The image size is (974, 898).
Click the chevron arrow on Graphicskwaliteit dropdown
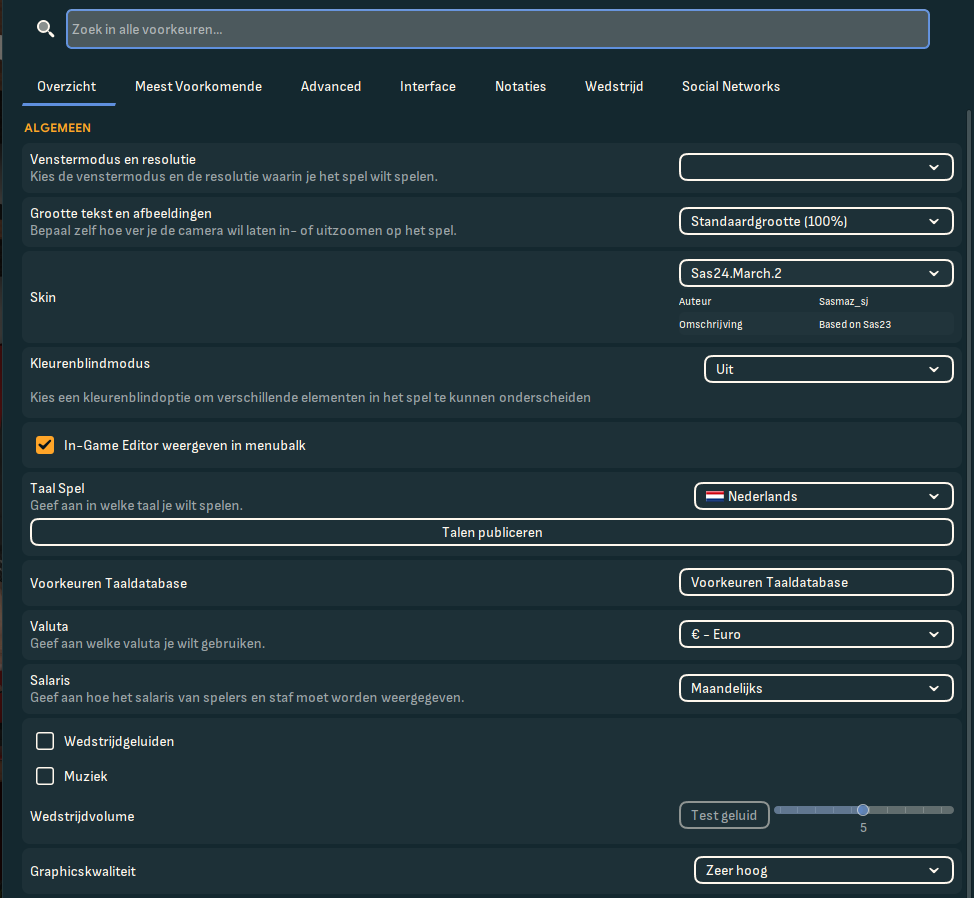click(934, 871)
